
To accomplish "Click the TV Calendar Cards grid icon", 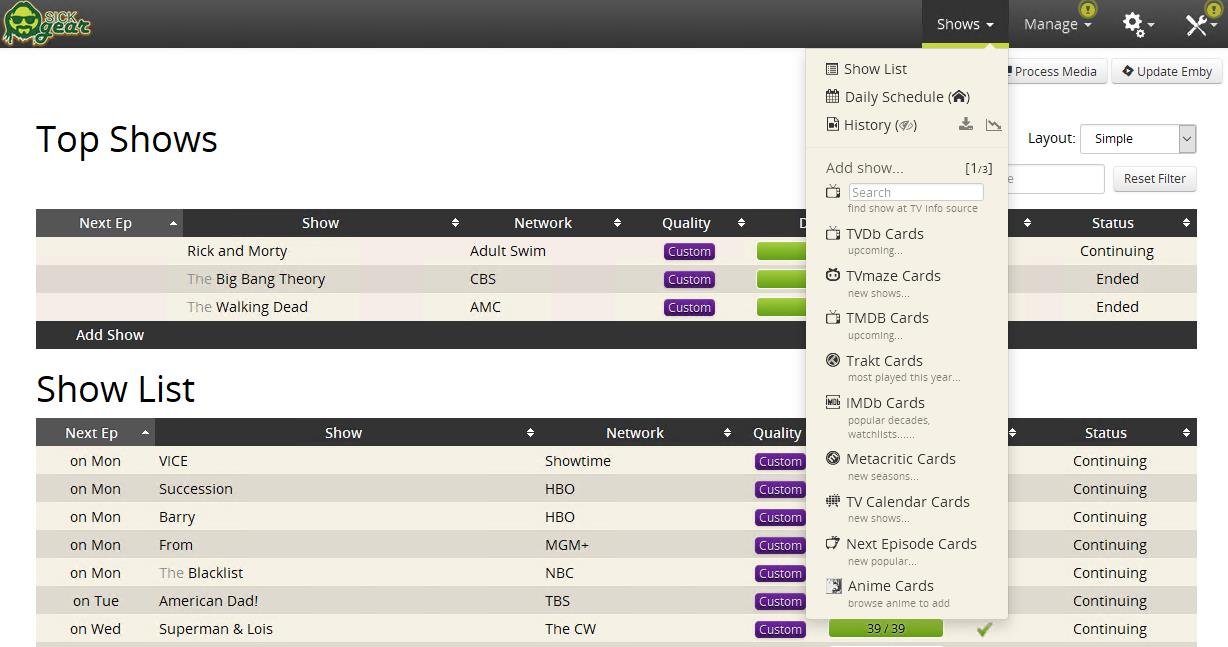I will coord(833,501).
